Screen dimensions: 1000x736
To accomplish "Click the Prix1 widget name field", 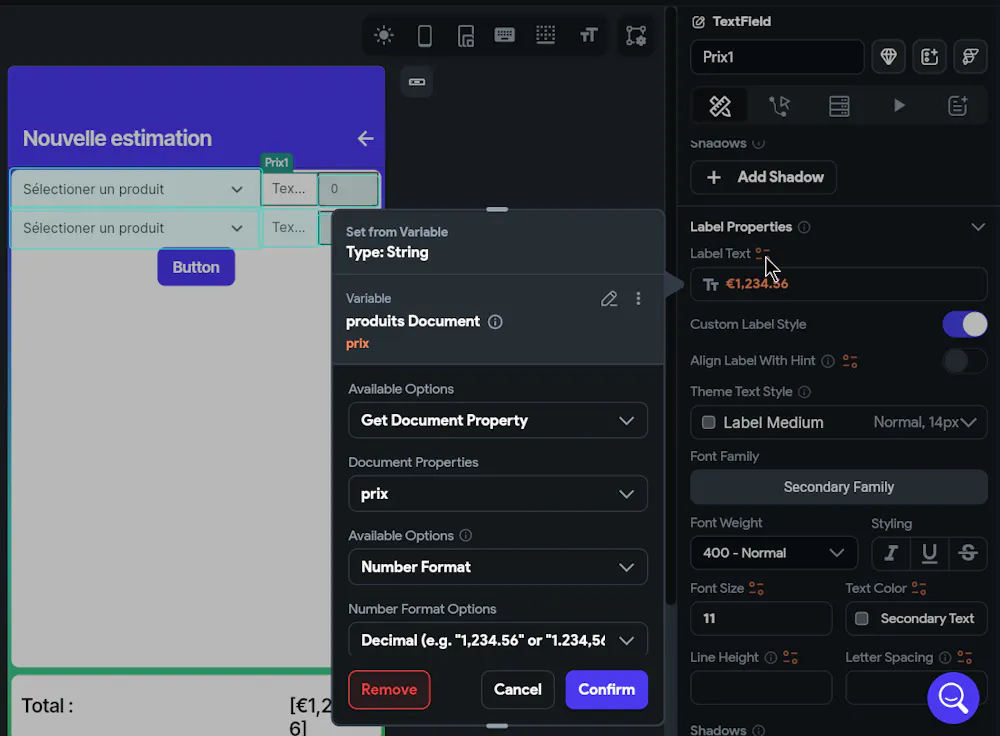I will pyautogui.click(x=777, y=57).
